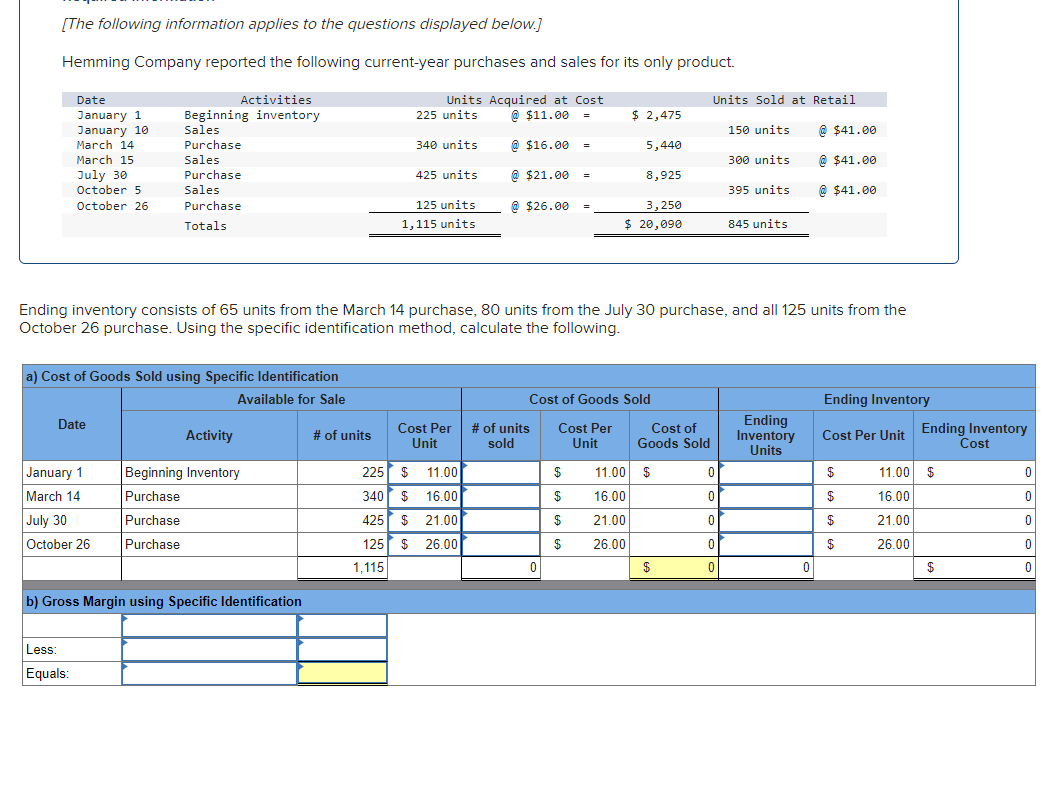1051x802 pixels.
Task: Click the first Gross Margin amount input
Action: [x=341, y=625]
